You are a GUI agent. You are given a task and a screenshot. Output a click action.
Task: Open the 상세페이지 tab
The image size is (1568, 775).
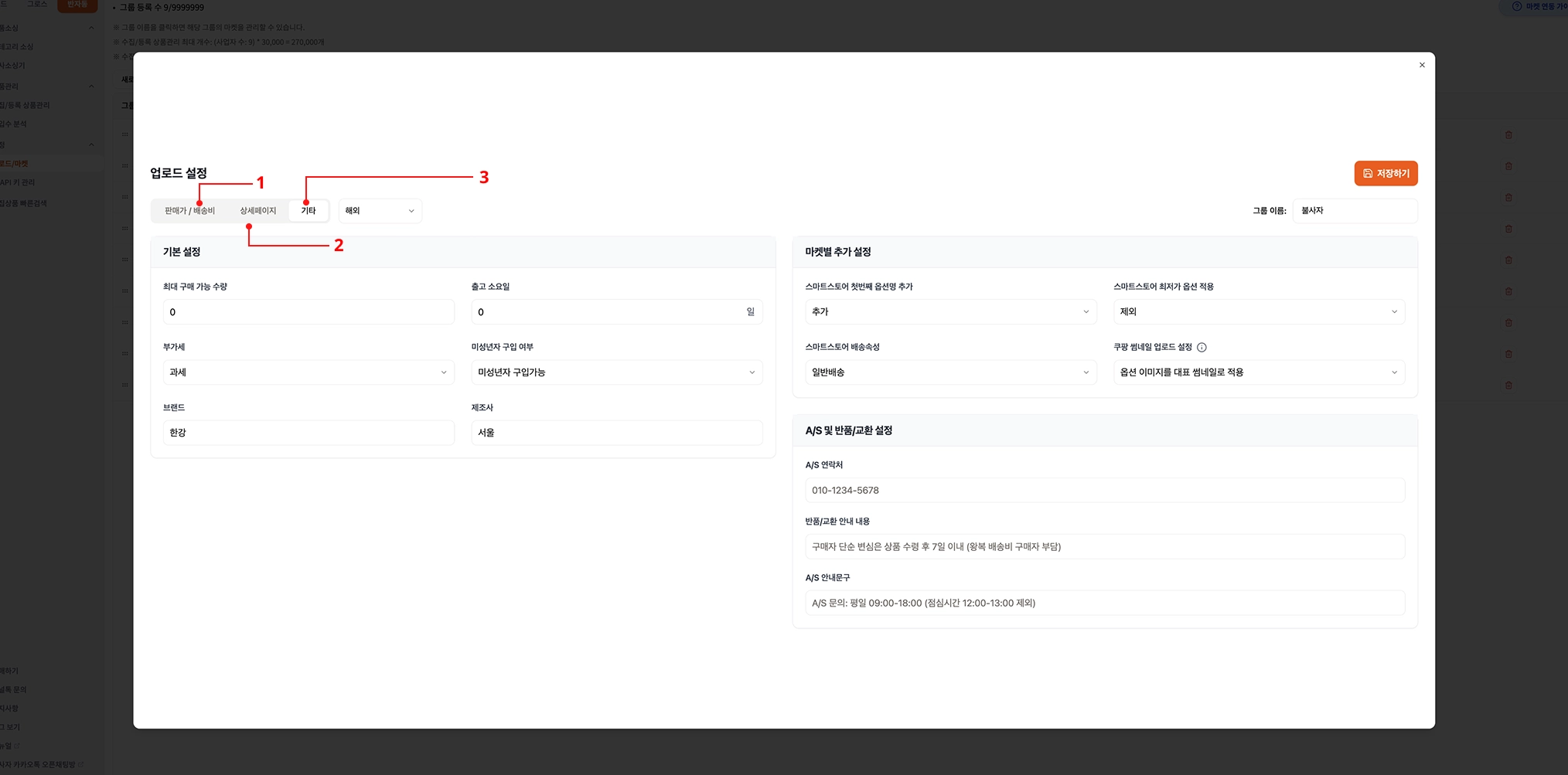257,211
